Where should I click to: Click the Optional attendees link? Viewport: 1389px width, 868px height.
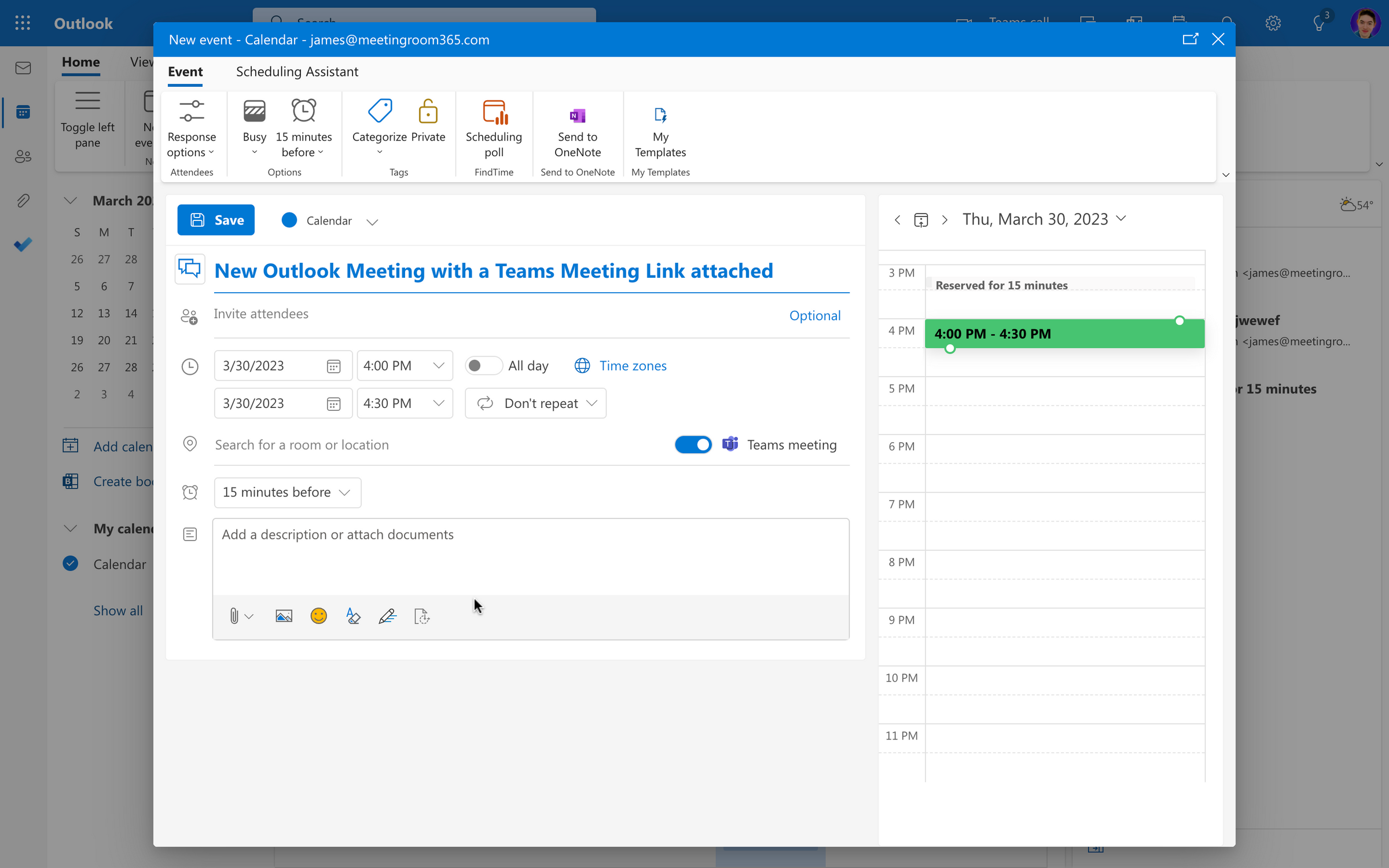[x=815, y=315]
